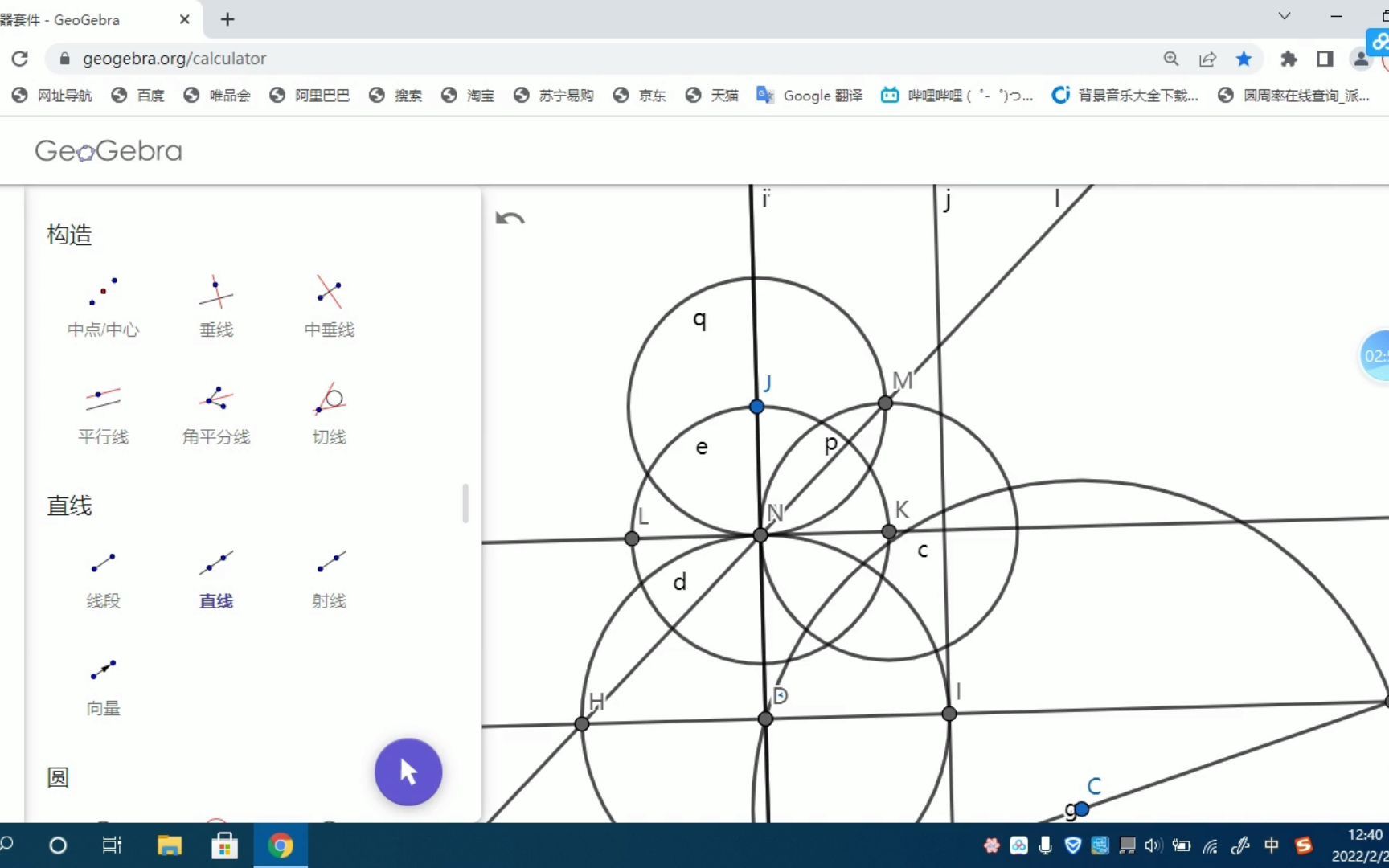Screen dimensions: 1389x868
Task: Select the Tangents tool
Action: click(x=330, y=415)
